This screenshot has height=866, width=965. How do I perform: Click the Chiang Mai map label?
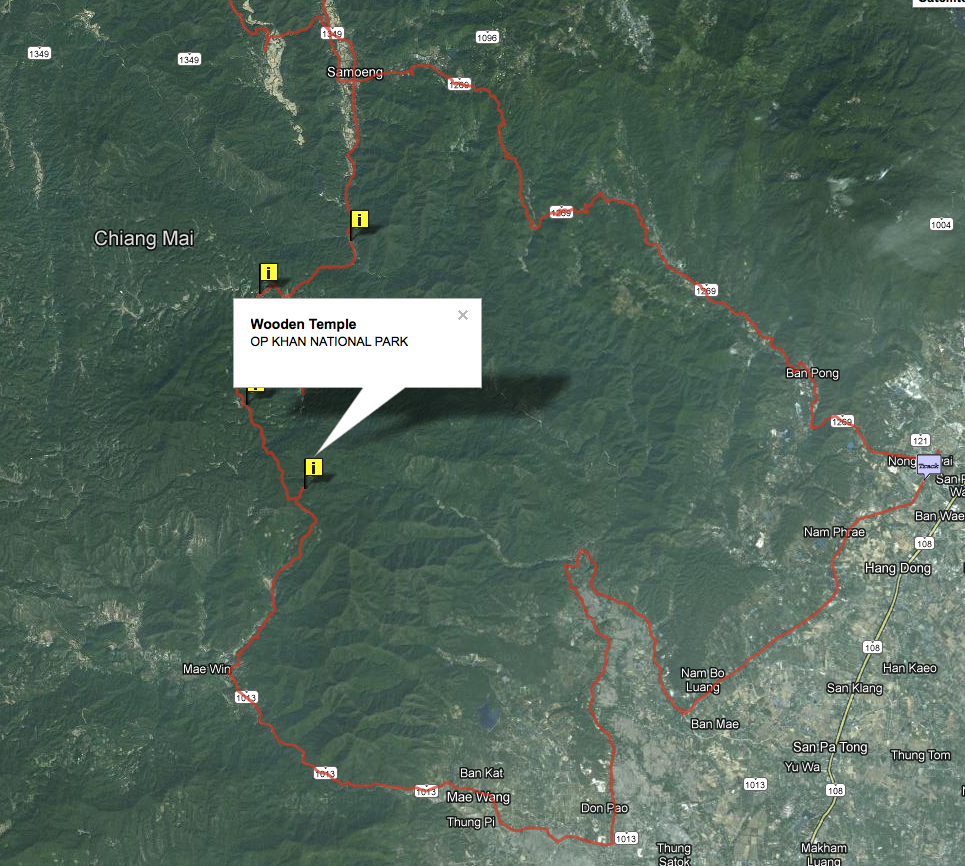click(143, 238)
